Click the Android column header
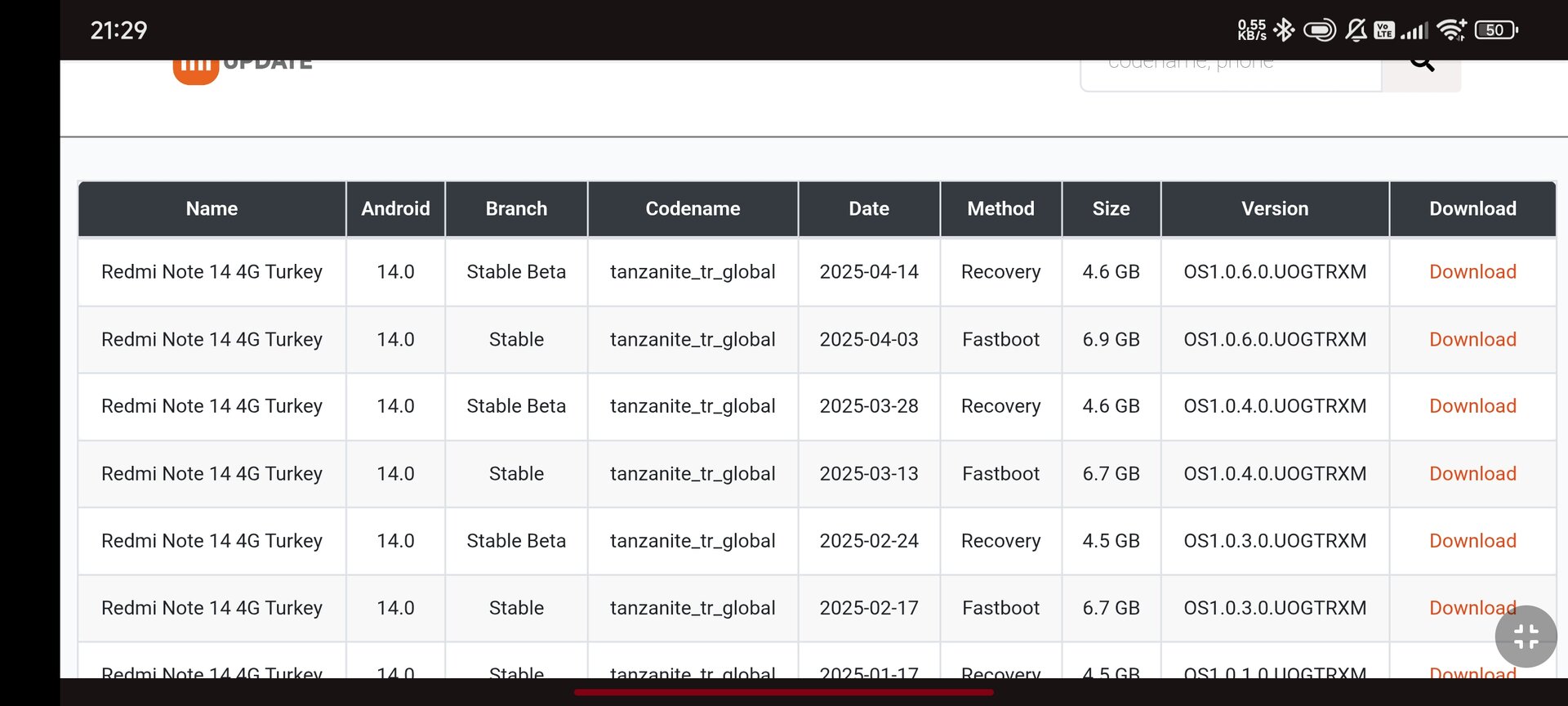 396,209
